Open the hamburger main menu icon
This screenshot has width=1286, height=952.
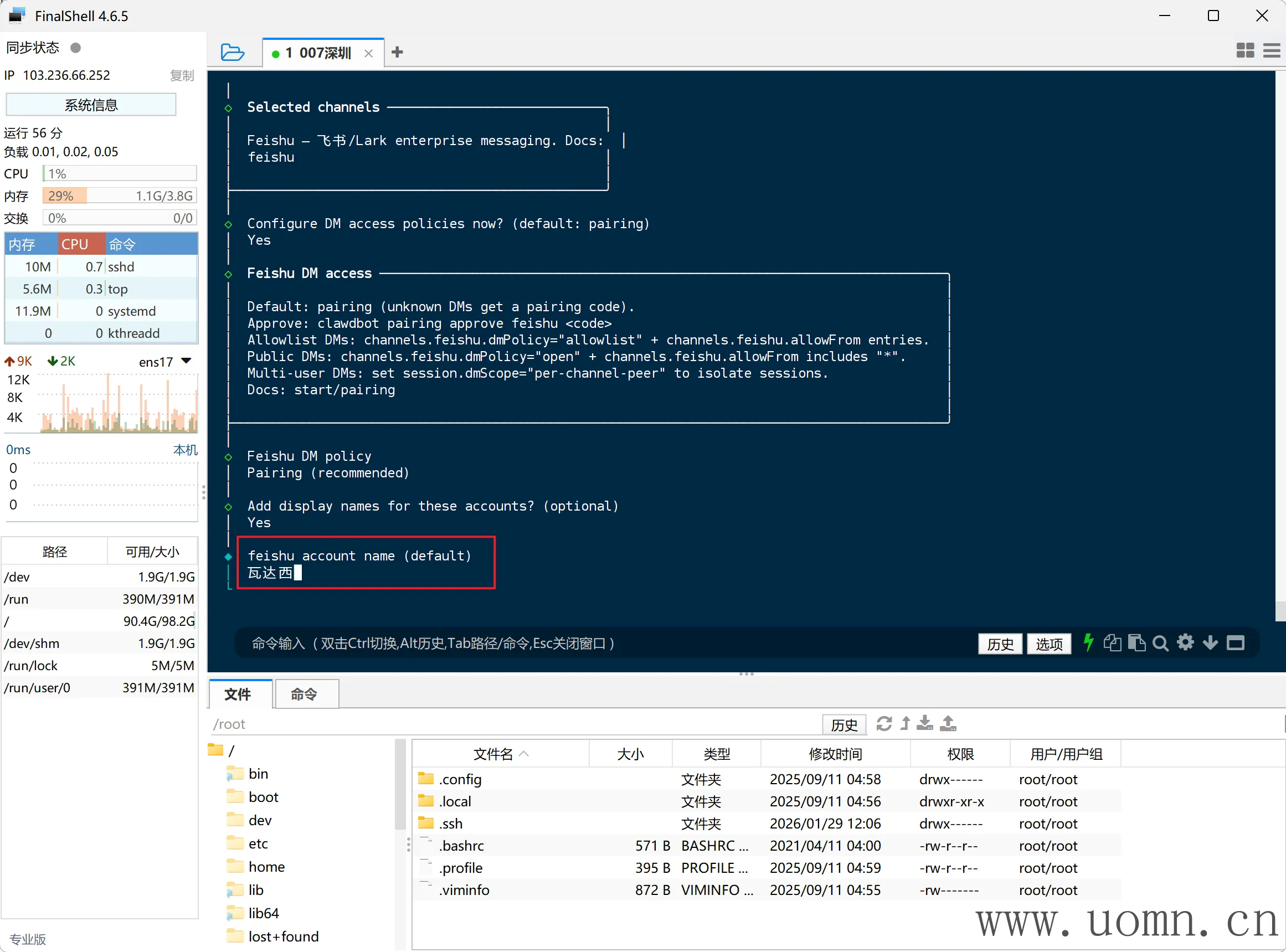pos(1271,51)
